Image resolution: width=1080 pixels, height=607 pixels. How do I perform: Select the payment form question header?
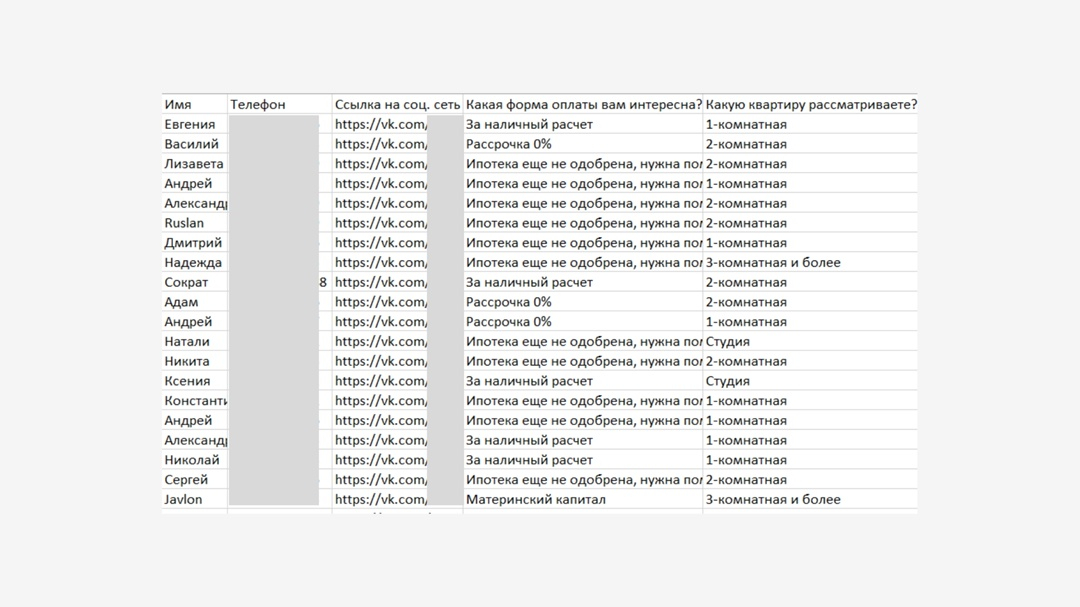[x=583, y=104]
